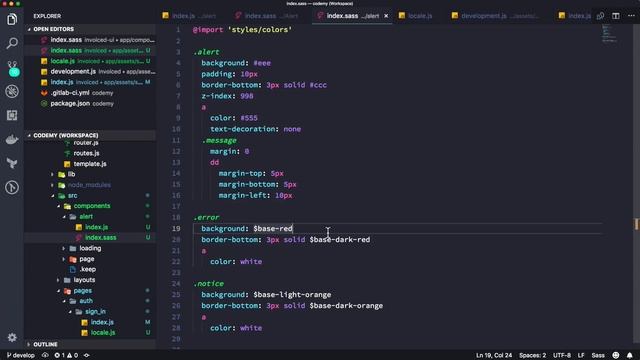Click the Ln 19, Col 24 indicator
The width and height of the screenshot is (640, 360).
click(493, 355)
